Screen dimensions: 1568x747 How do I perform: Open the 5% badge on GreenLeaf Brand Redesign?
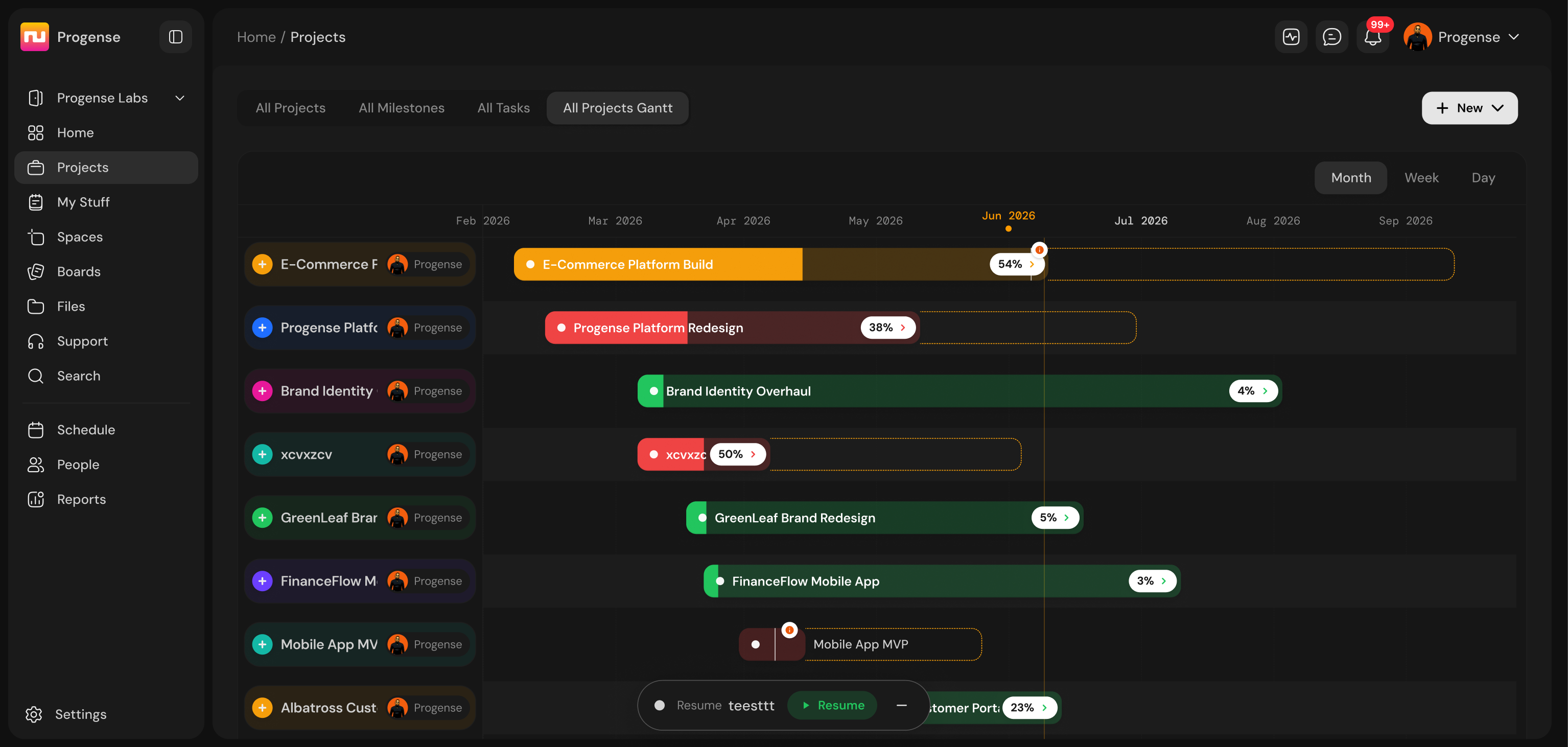coord(1055,518)
